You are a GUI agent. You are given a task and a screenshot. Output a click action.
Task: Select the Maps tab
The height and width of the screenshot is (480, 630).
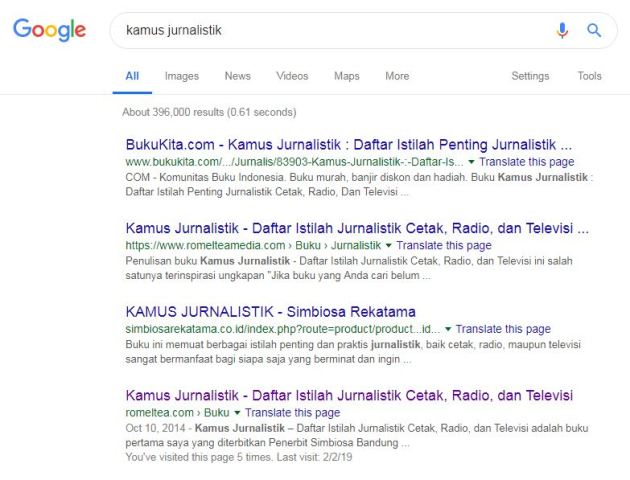point(346,76)
